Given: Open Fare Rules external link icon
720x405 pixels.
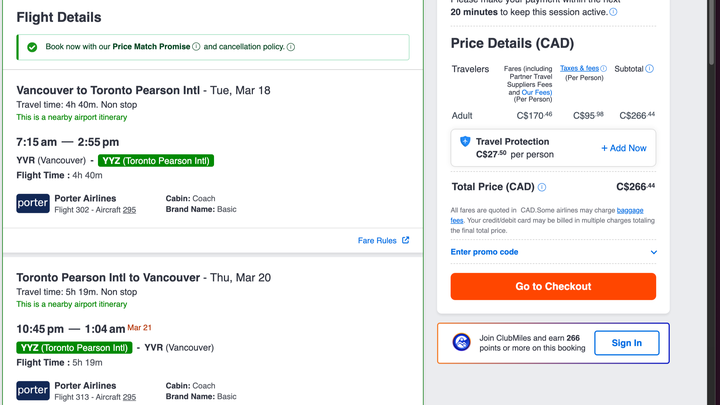Looking at the screenshot, I should point(405,240).
